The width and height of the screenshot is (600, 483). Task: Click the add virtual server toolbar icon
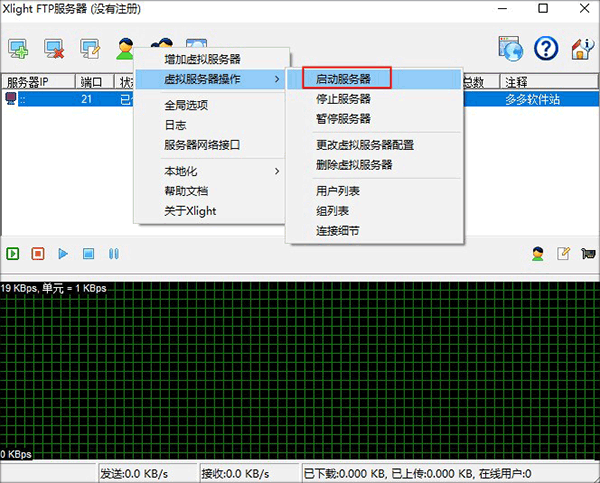(18, 49)
